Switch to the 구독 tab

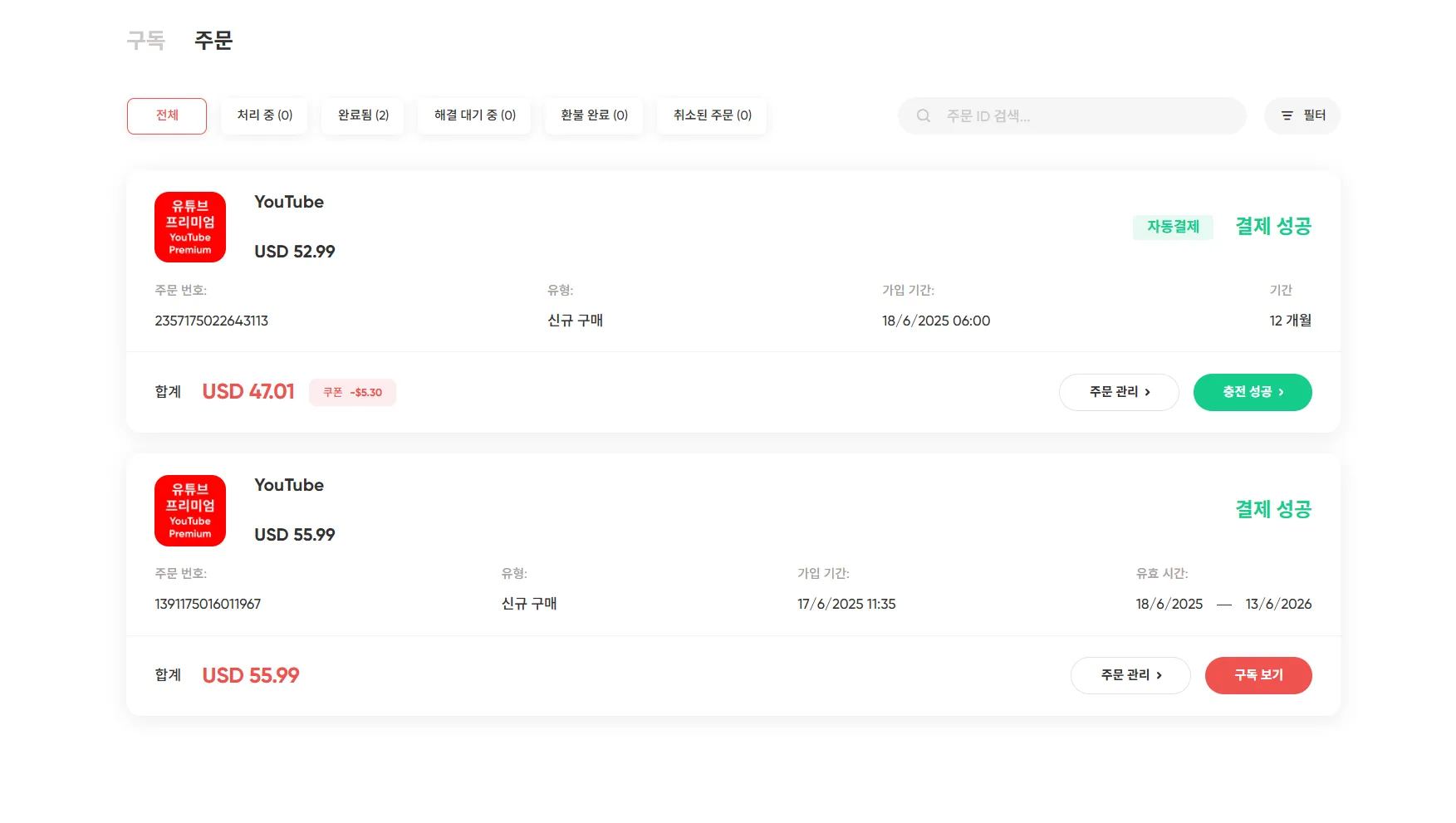(x=146, y=40)
